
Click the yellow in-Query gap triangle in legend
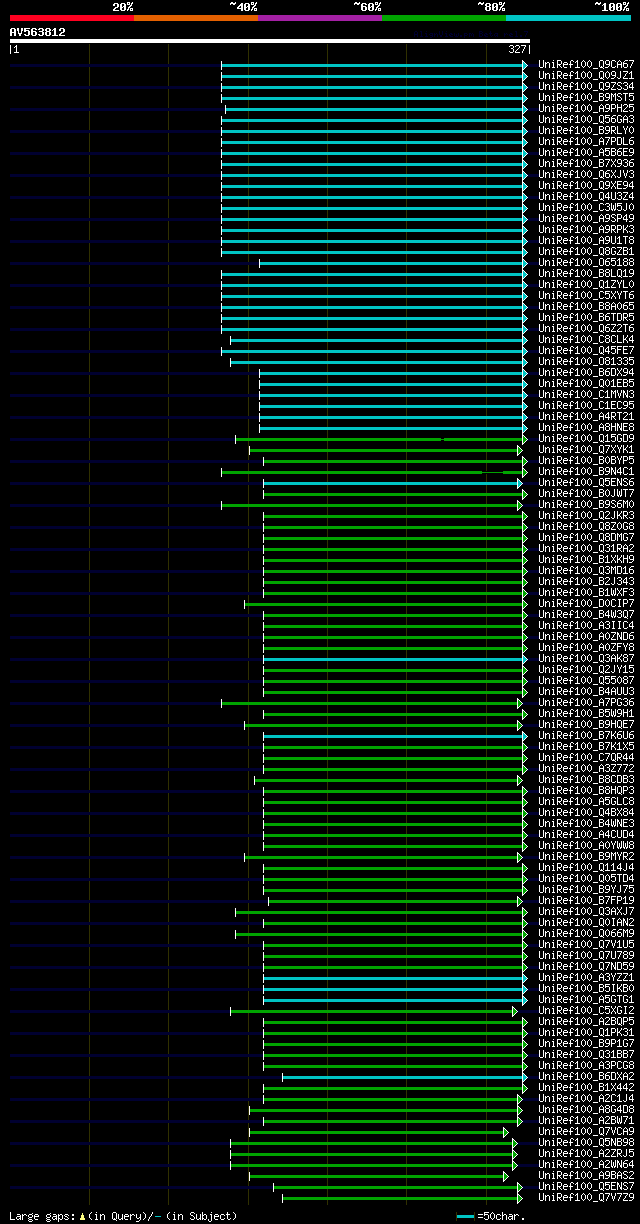point(82,1216)
